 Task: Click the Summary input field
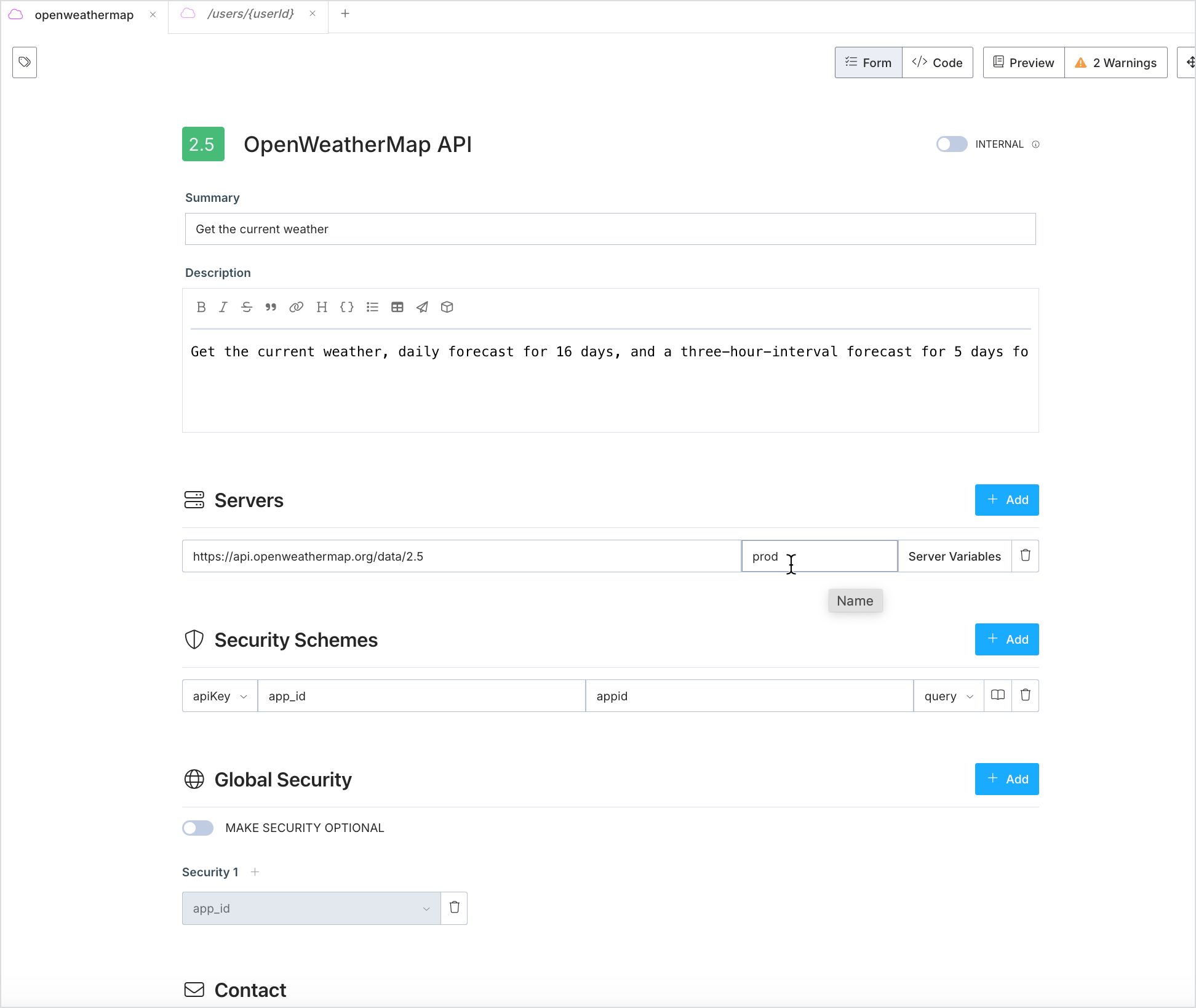point(610,229)
